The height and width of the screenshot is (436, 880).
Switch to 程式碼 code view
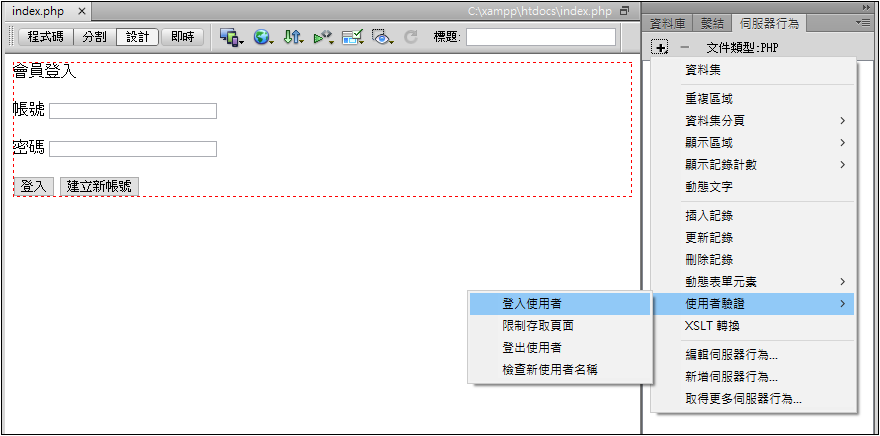click(x=45, y=37)
